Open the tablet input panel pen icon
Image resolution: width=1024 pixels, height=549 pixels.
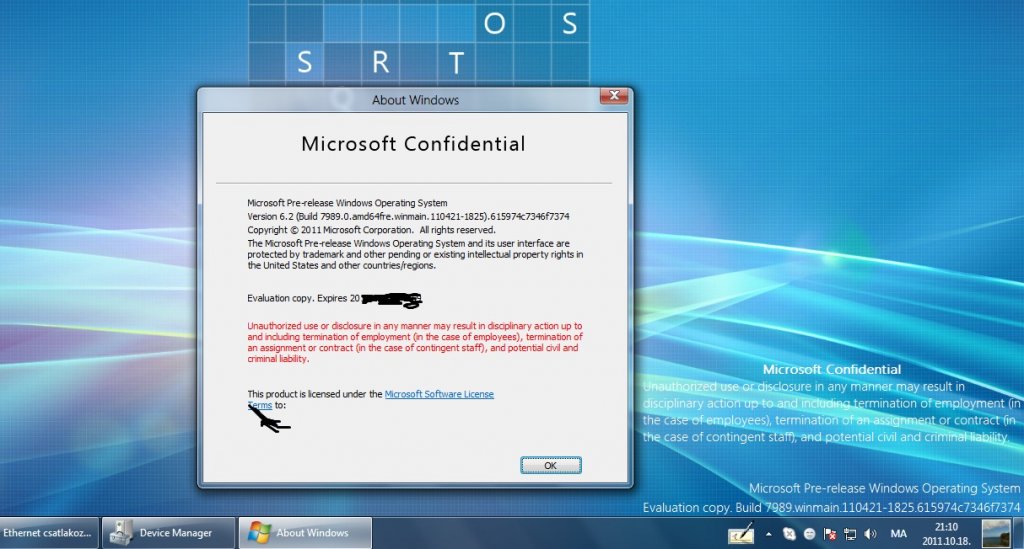tap(741, 533)
